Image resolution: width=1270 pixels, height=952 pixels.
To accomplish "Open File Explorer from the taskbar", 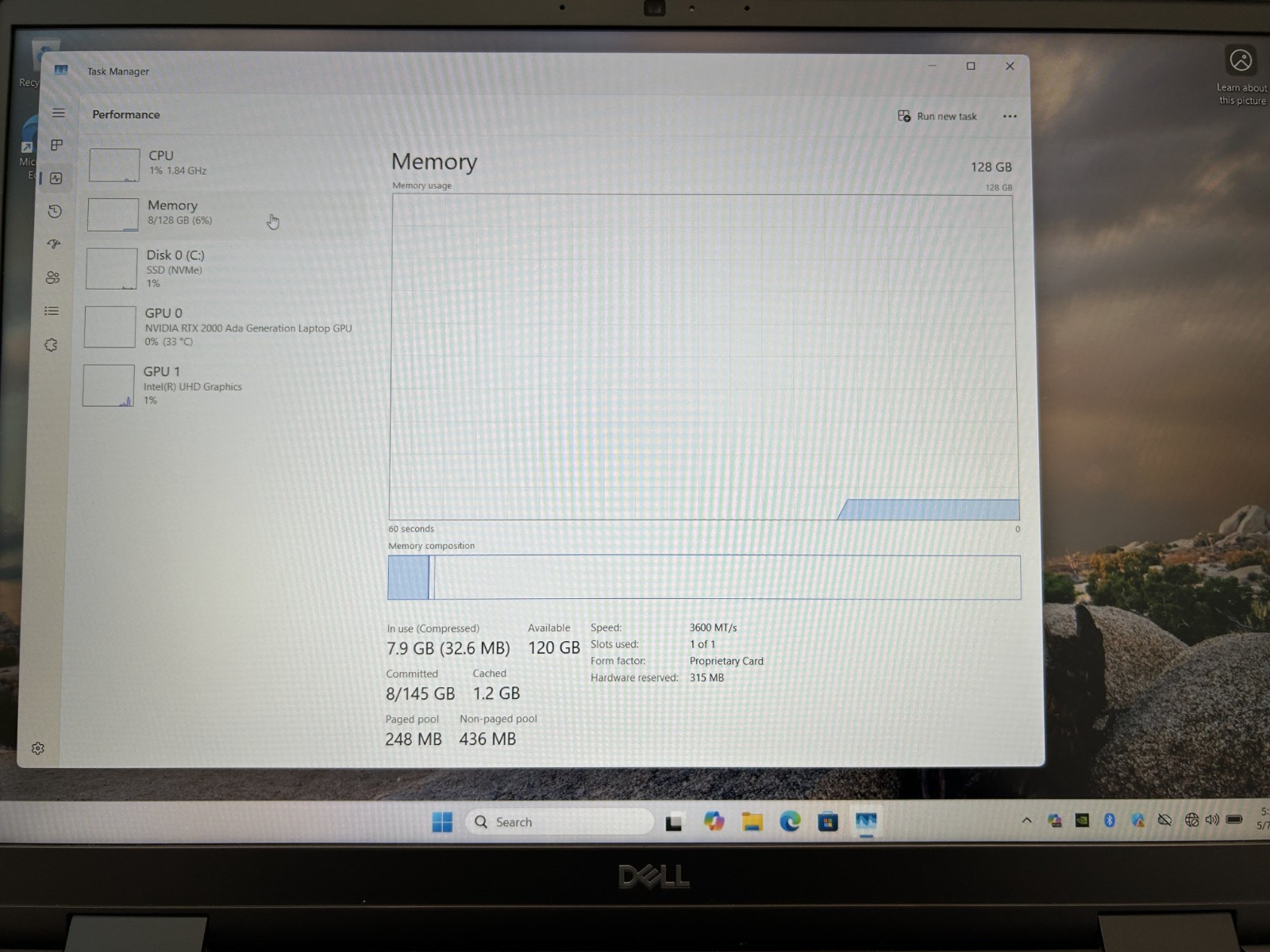I will click(752, 822).
